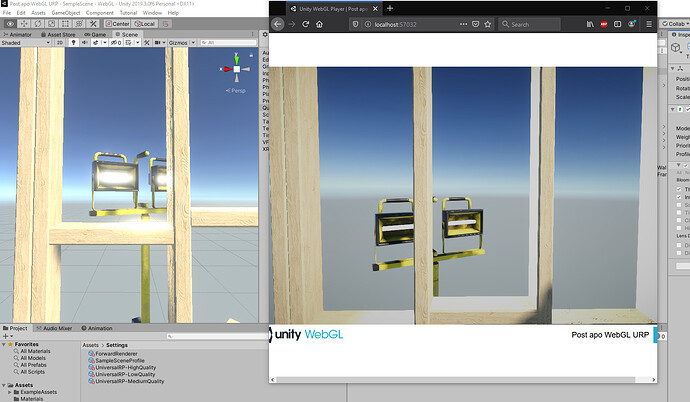This screenshot has width=690, height=402.
Task: Select the Scale tool in Unity toolbar
Action: click(51, 24)
